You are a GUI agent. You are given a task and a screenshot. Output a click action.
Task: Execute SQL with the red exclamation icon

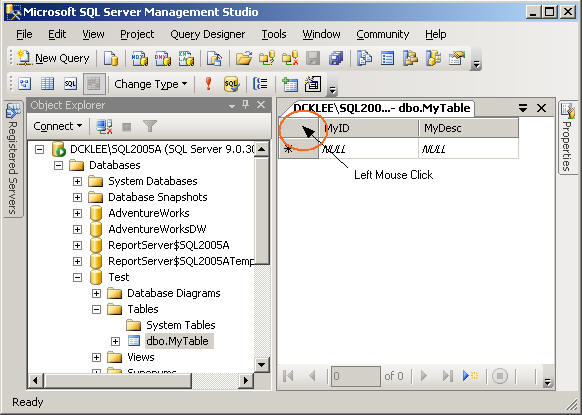(x=208, y=84)
